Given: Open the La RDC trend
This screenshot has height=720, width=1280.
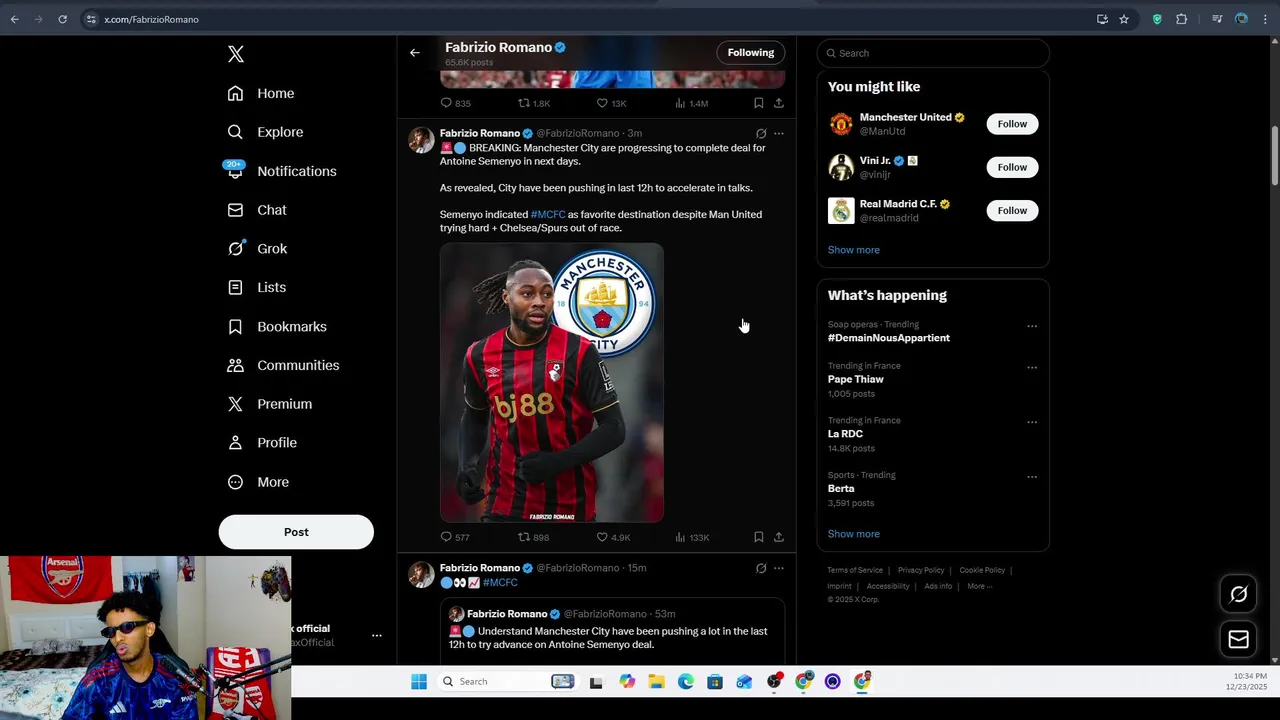Looking at the screenshot, I should click(x=845, y=434).
